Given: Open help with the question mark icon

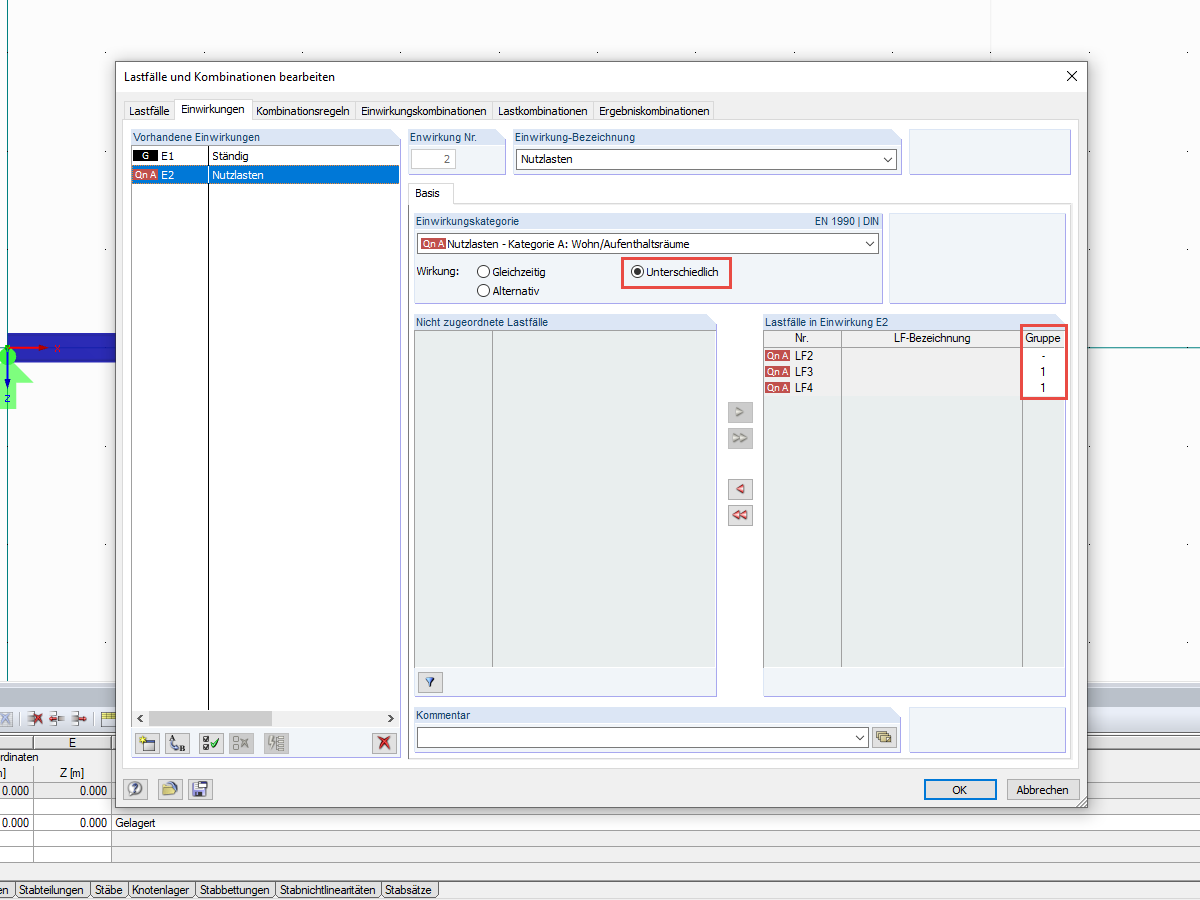Looking at the screenshot, I should point(136,789).
